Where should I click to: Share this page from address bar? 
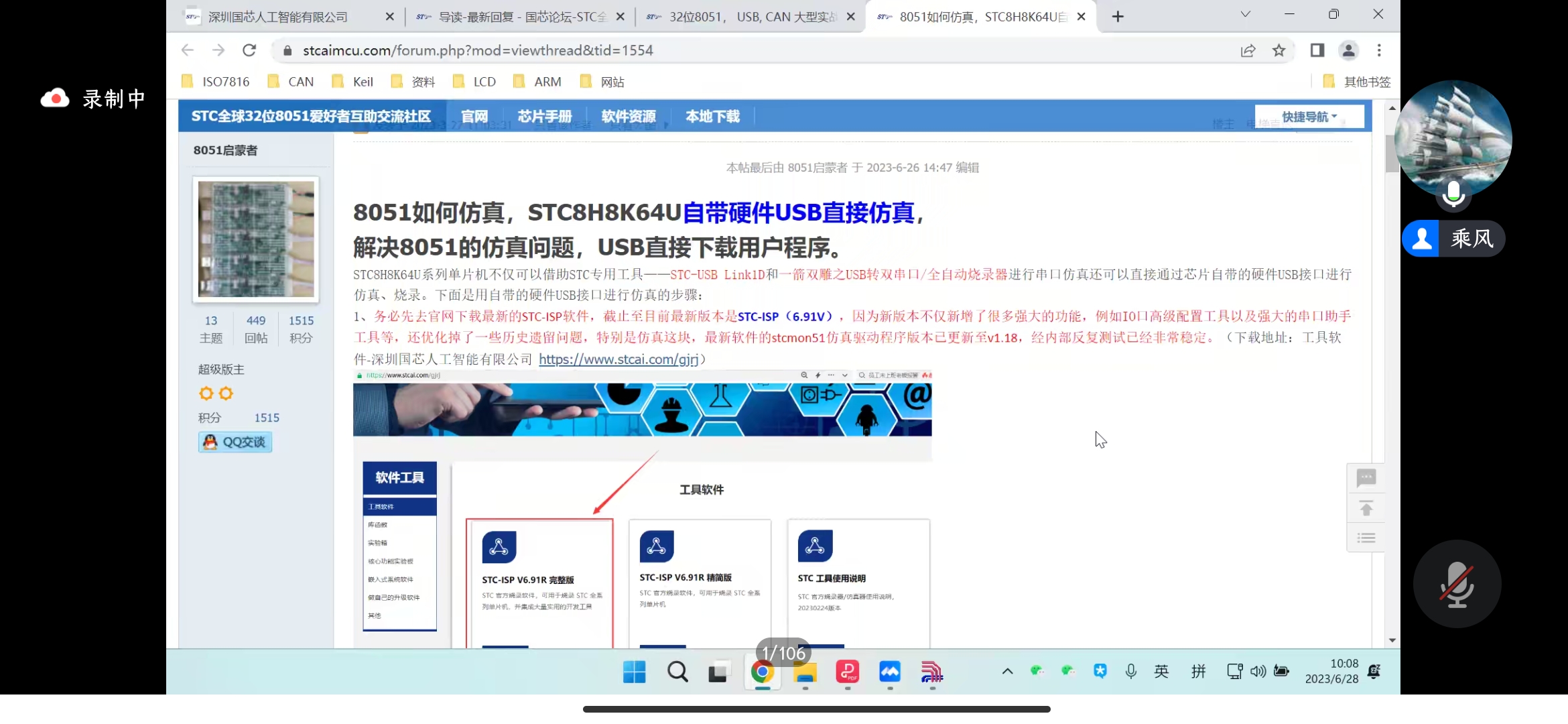[x=1248, y=50]
